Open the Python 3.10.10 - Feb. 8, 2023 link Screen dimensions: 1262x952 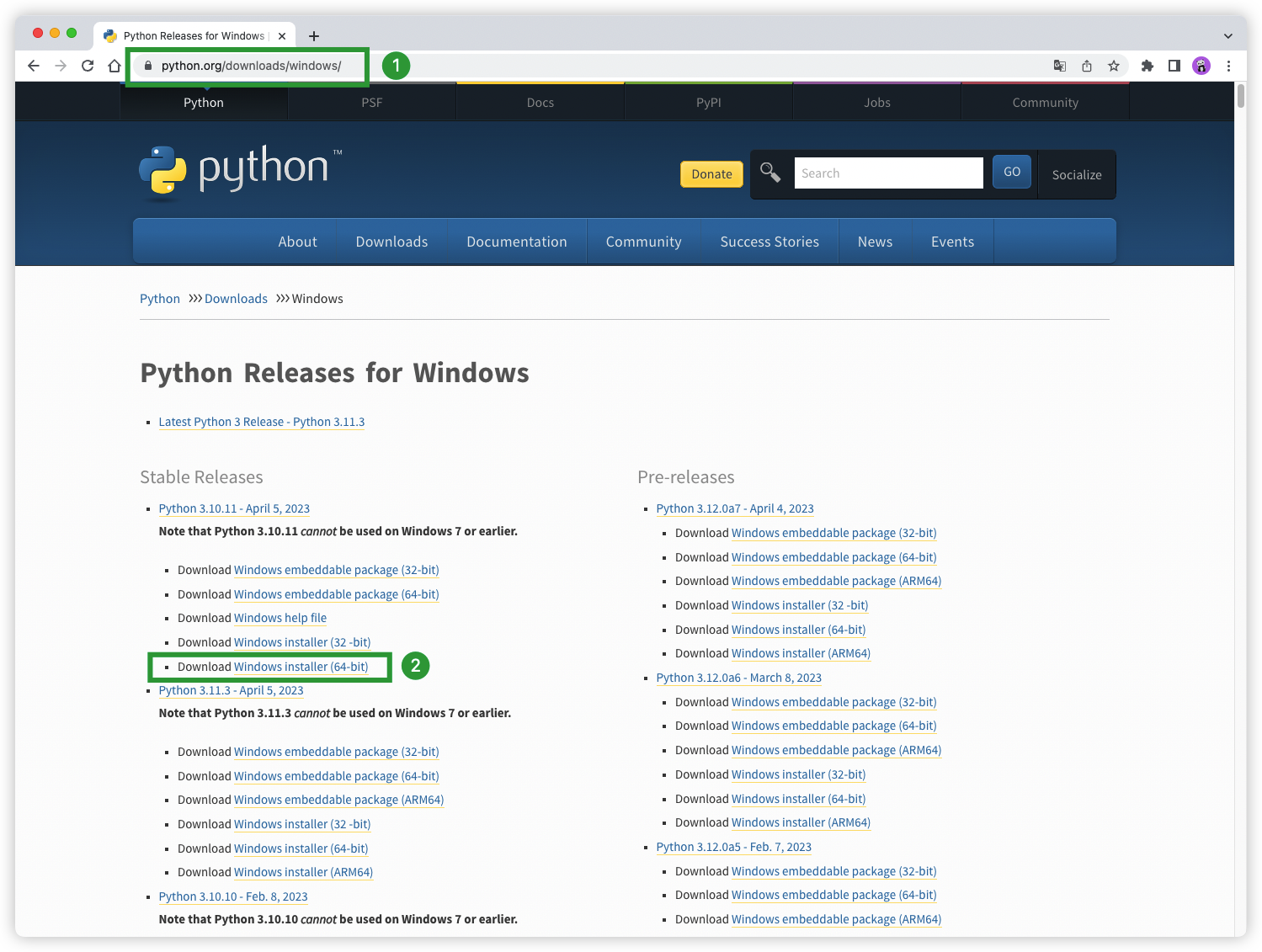[233, 896]
